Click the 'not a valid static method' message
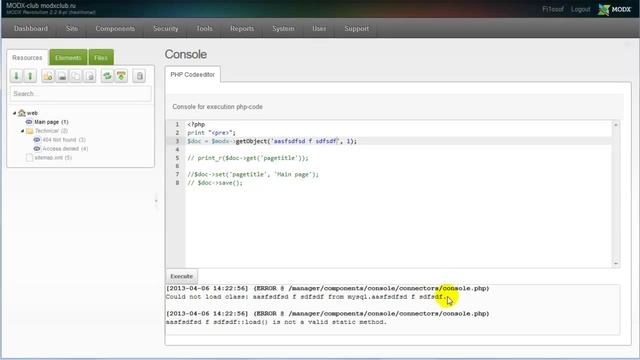The width and height of the screenshot is (640, 360). 276,322
